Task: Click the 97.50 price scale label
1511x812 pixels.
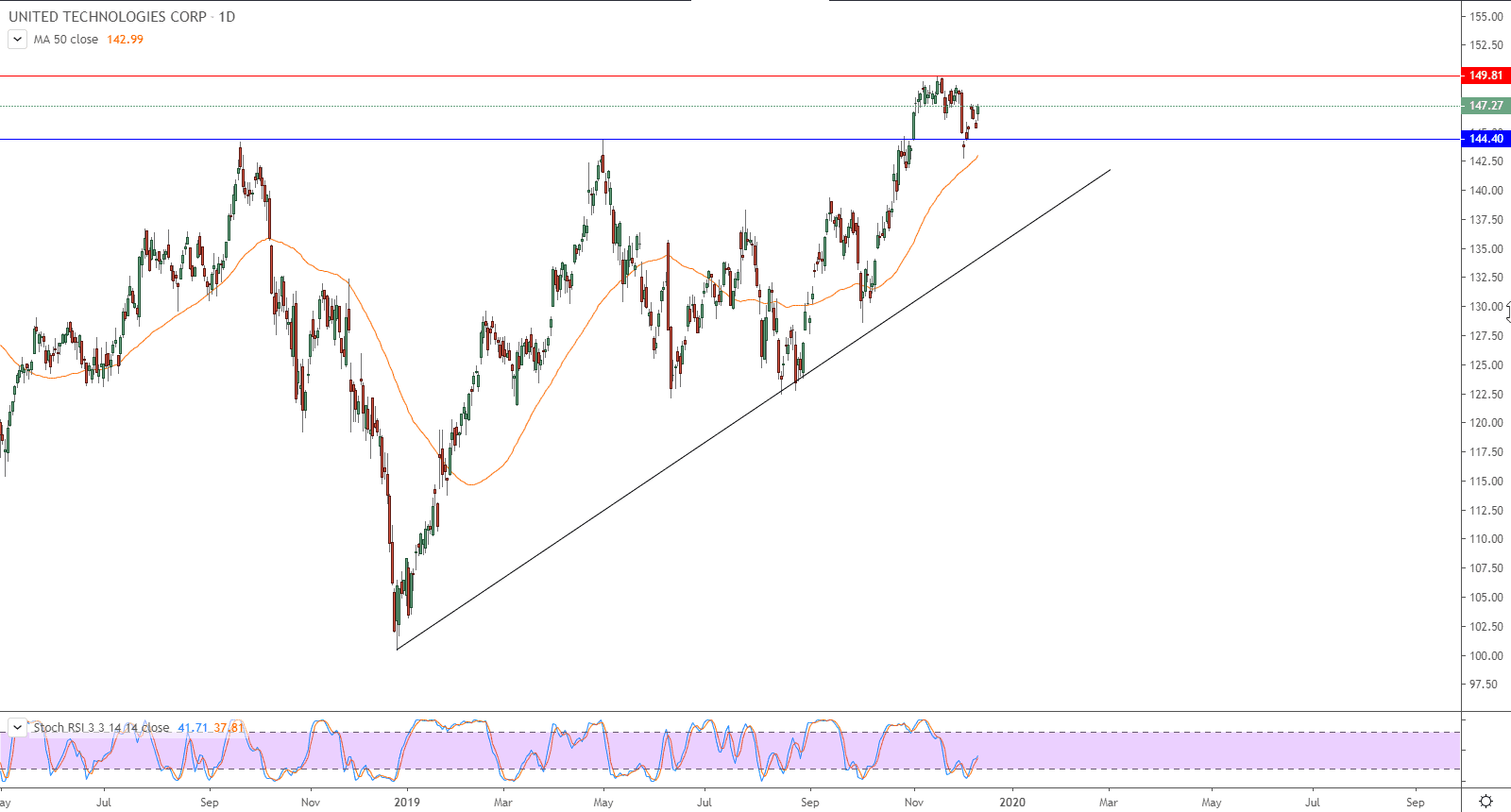Action: click(x=1483, y=685)
